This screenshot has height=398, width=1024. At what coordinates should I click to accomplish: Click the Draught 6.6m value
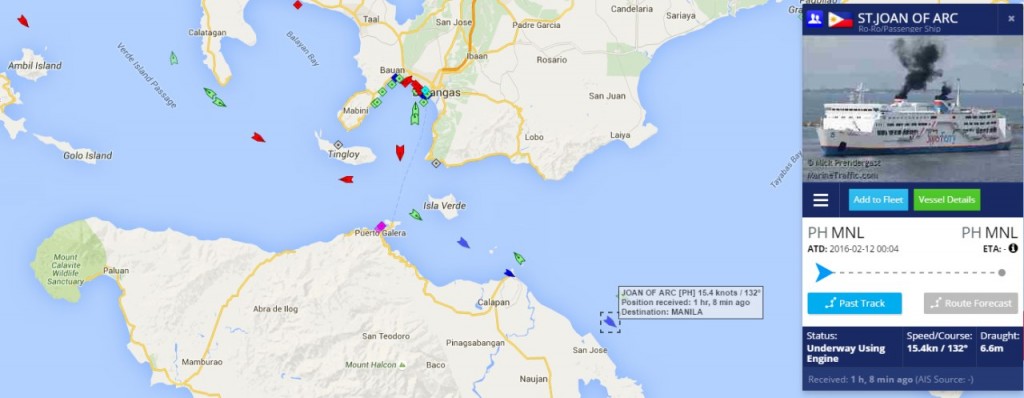tap(991, 348)
